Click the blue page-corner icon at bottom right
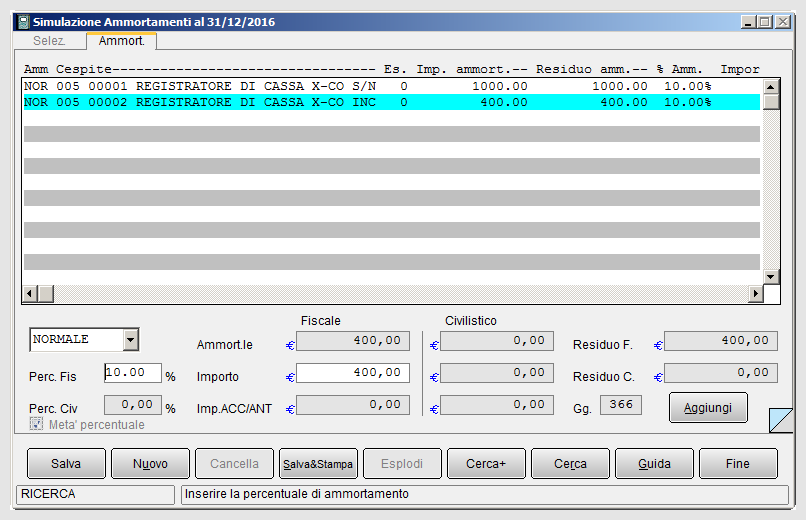806x520 pixels. (781, 420)
